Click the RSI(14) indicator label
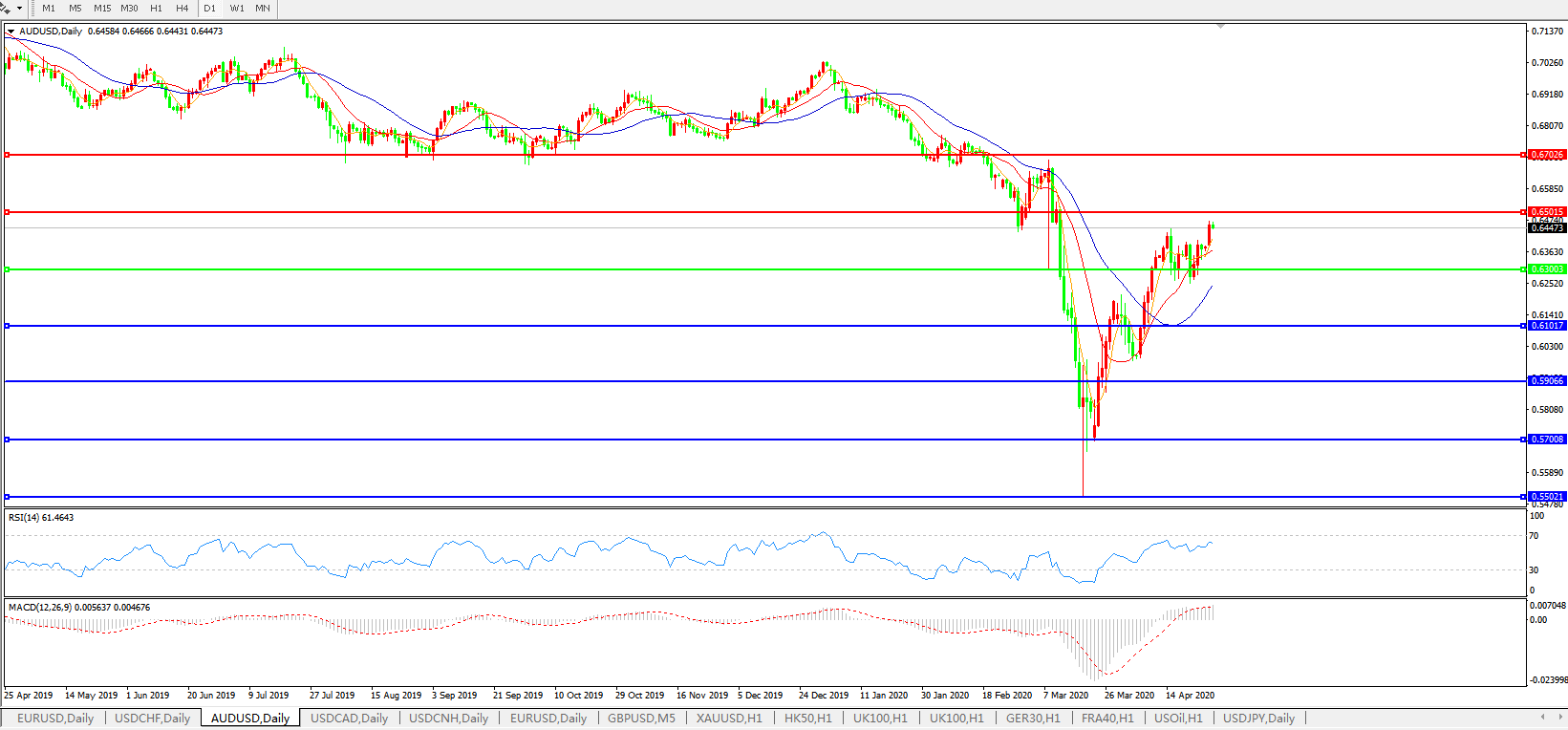 41,518
